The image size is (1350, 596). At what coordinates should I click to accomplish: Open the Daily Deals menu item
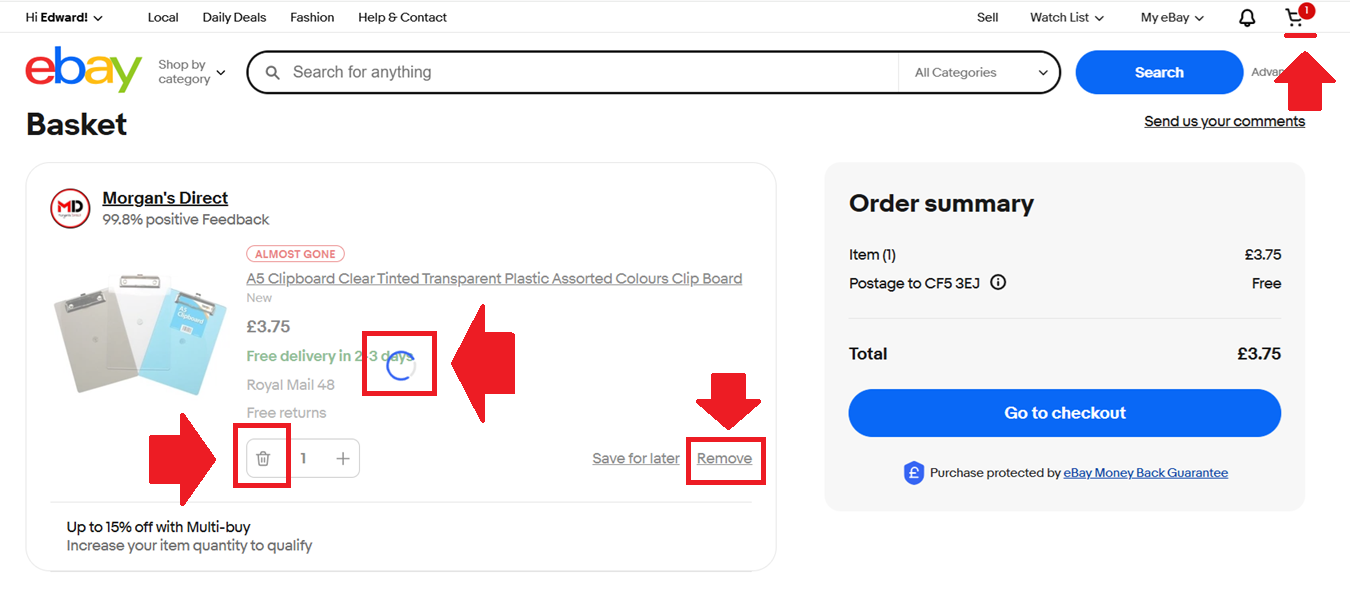point(234,18)
